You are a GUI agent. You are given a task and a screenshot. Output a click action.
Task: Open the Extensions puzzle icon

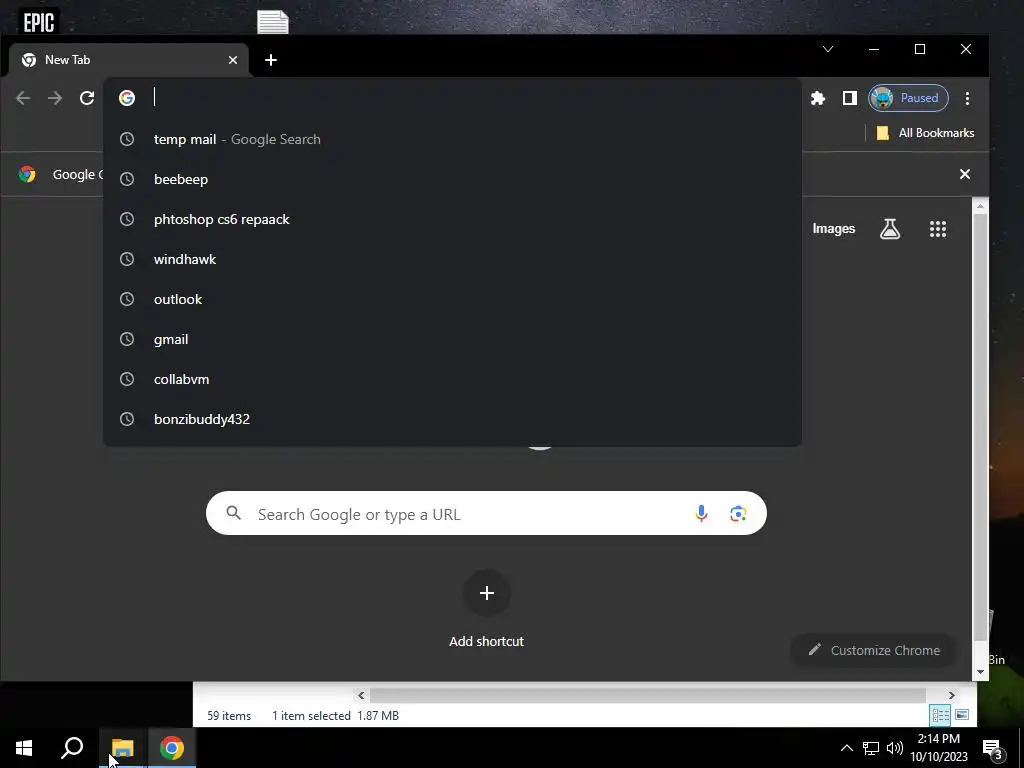pyautogui.click(x=818, y=98)
